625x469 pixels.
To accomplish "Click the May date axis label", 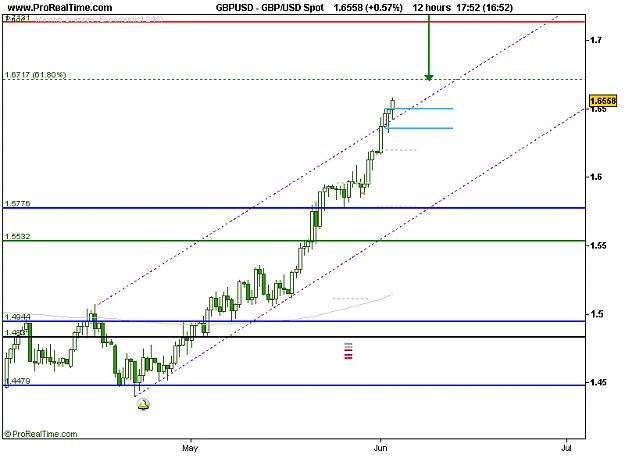I will (x=190, y=448).
